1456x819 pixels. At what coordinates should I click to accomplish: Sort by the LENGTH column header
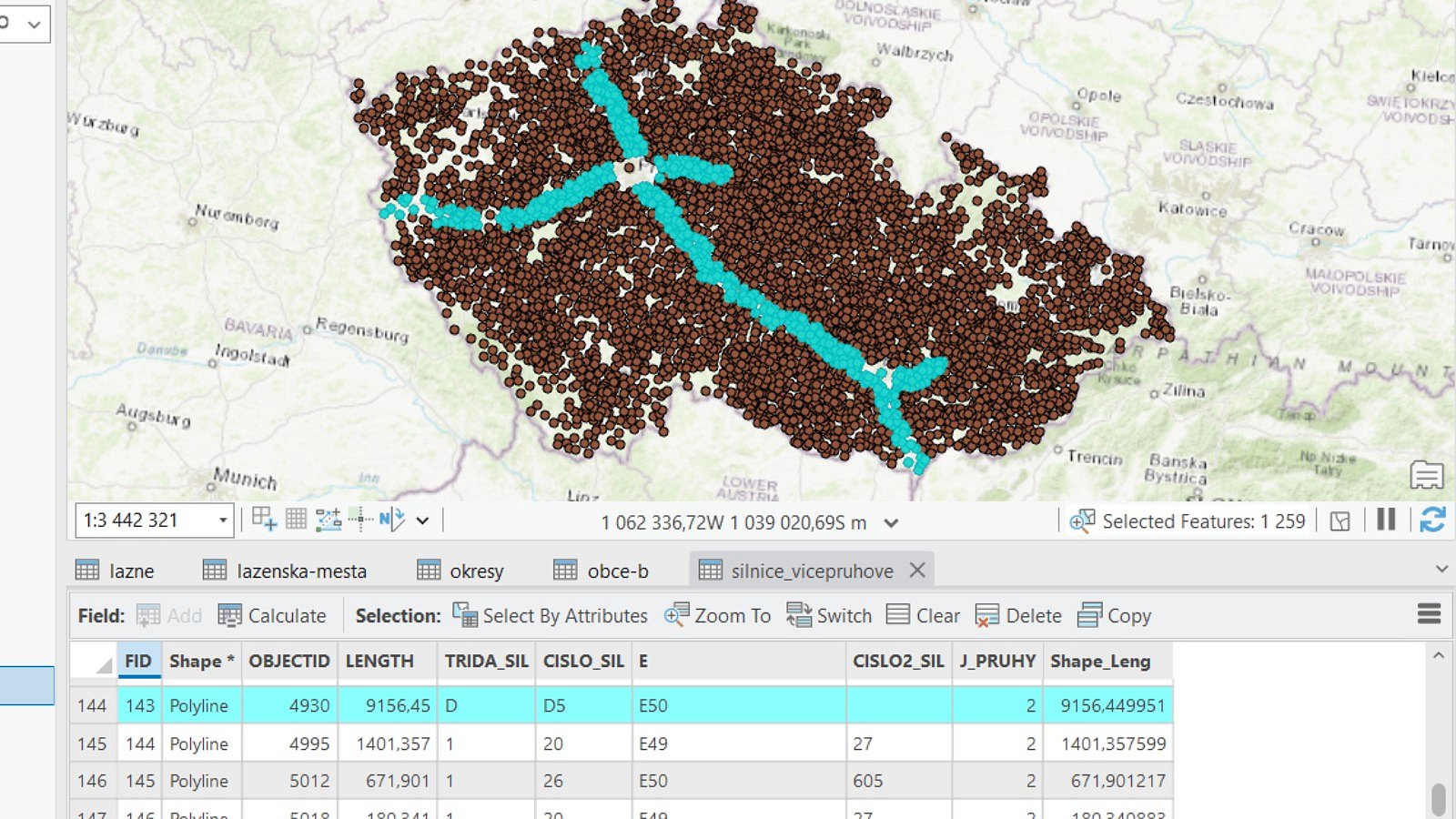click(x=379, y=662)
